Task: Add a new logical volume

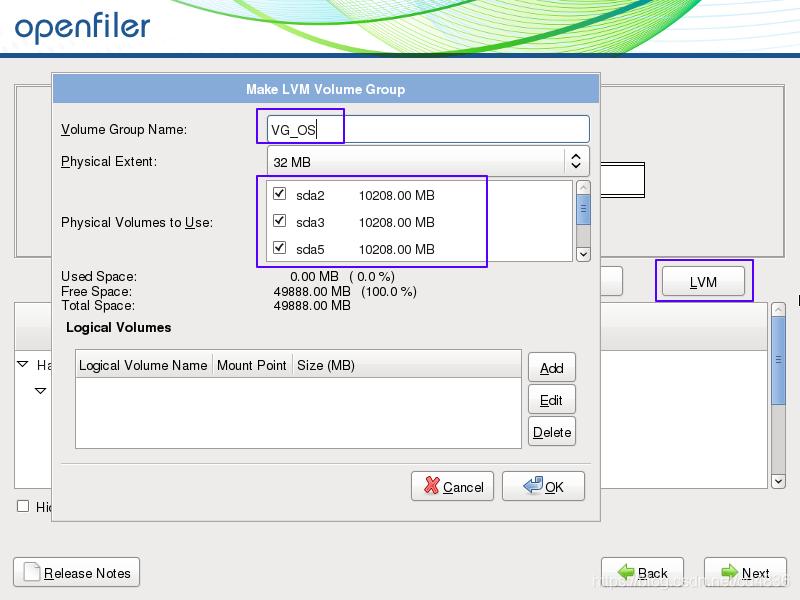Action: (x=552, y=367)
